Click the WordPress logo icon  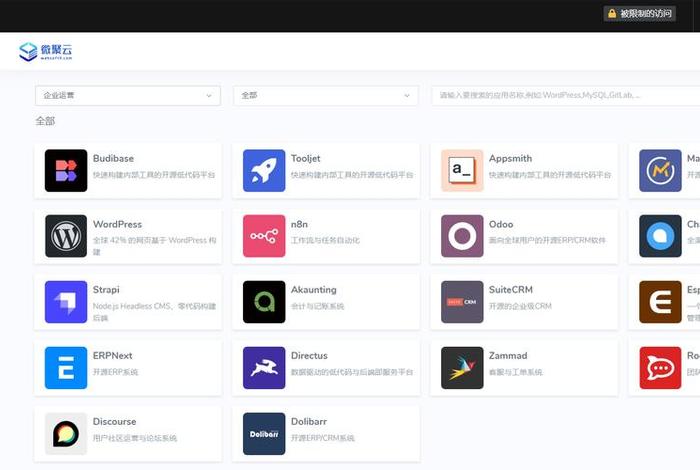click(66, 237)
